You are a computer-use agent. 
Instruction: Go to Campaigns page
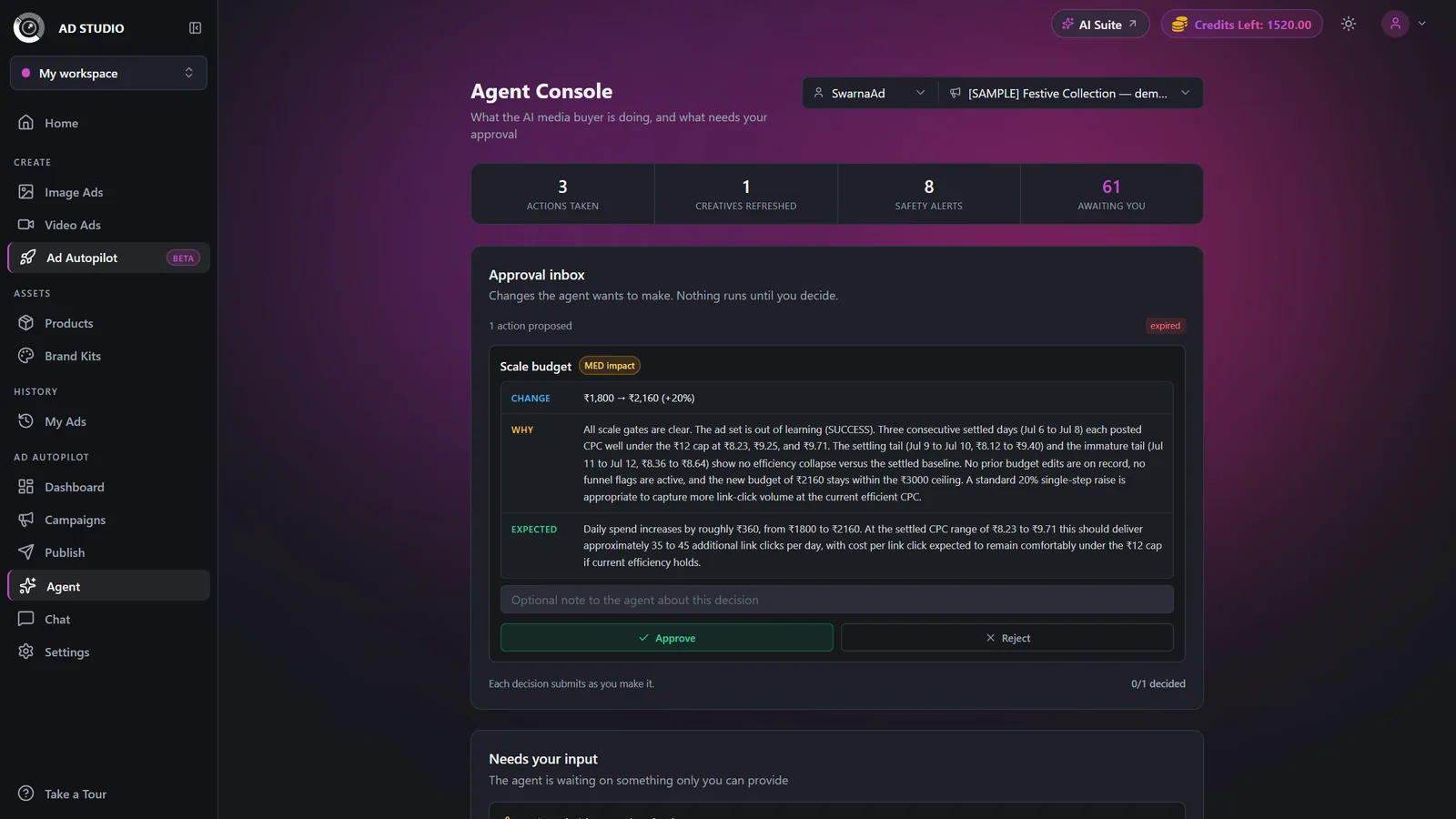click(x=108, y=520)
